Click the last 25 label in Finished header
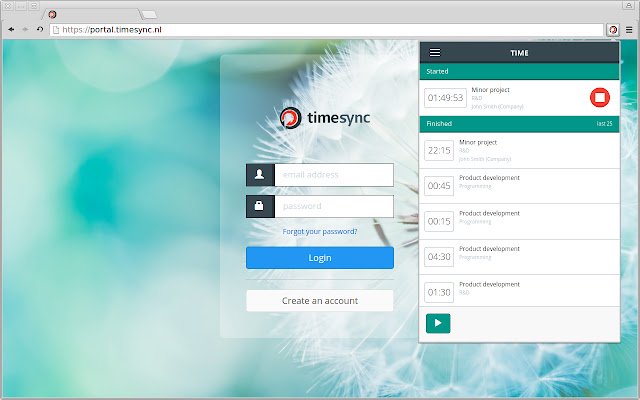640x400 pixels. 604,124
